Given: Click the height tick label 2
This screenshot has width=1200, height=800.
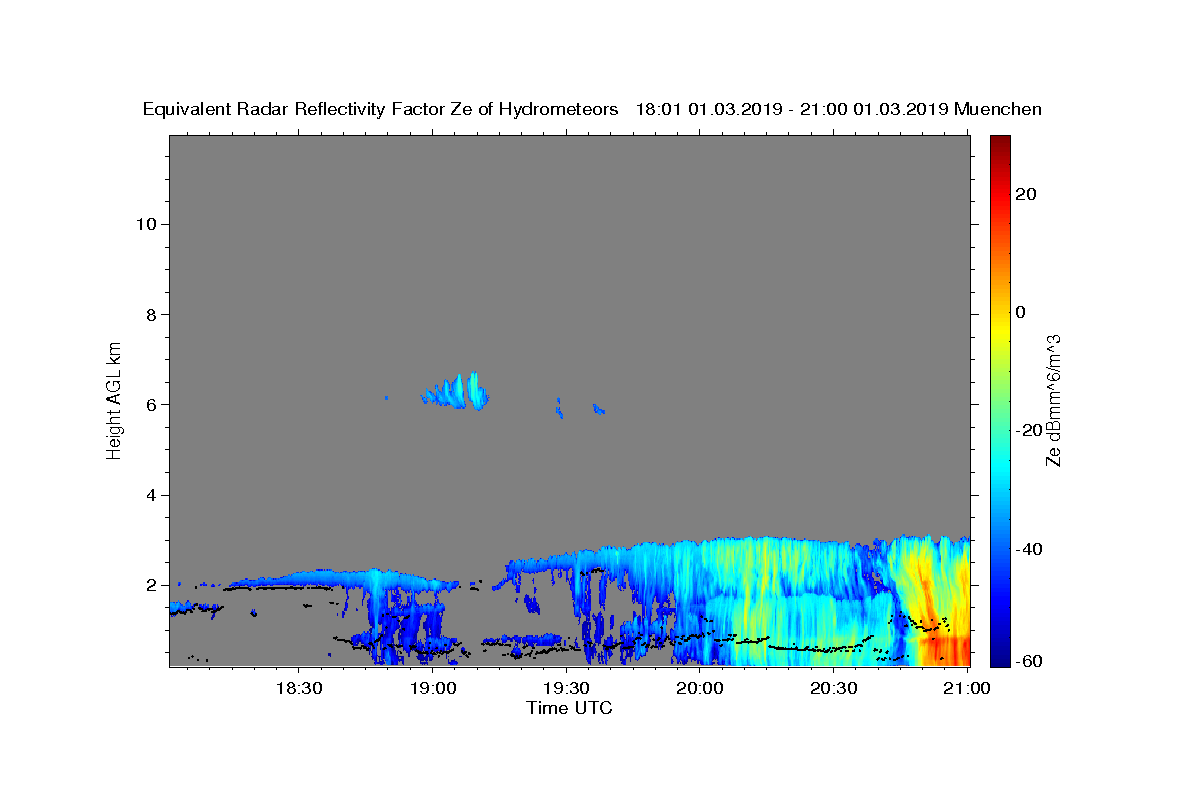Looking at the screenshot, I should (x=151, y=585).
